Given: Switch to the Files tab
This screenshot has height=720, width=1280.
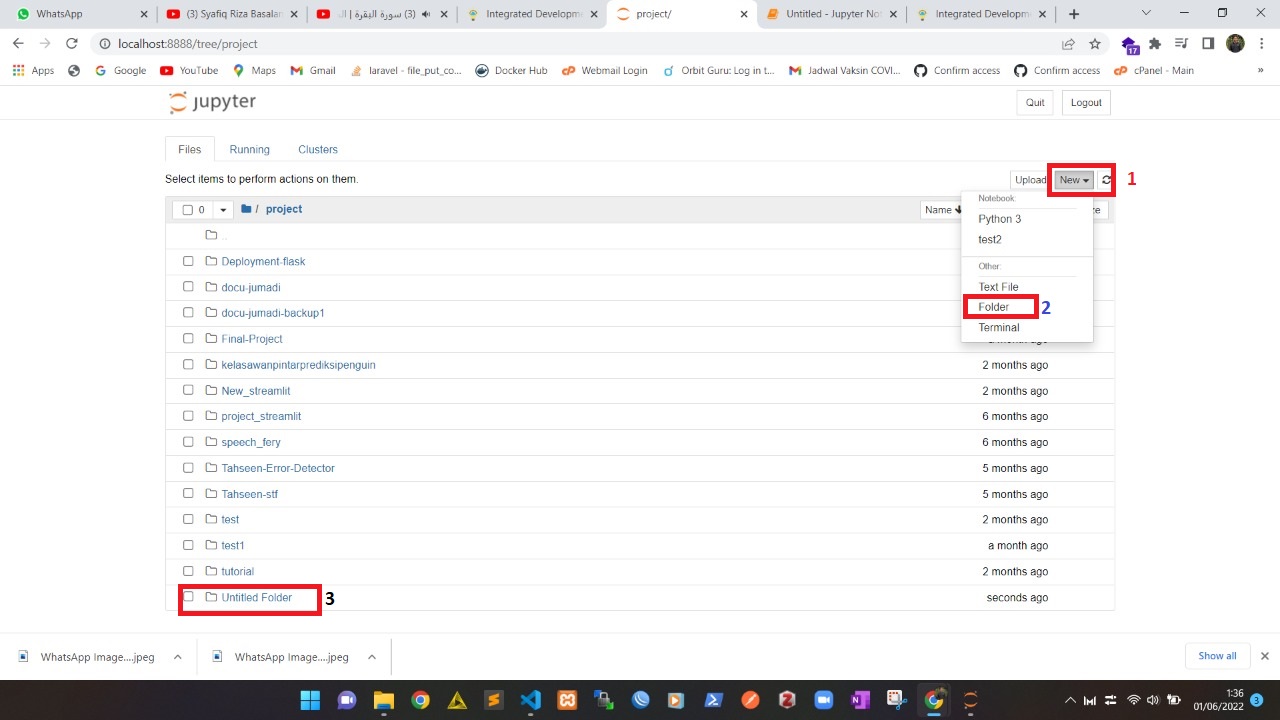Looking at the screenshot, I should point(190,149).
